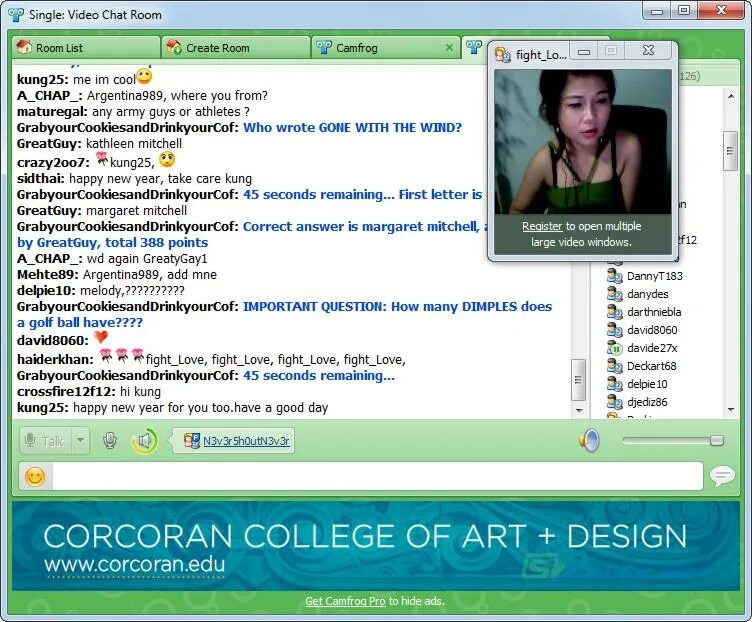Click chat scrollbar down arrow
The height and width of the screenshot is (622, 752).
click(x=579, y=411)
